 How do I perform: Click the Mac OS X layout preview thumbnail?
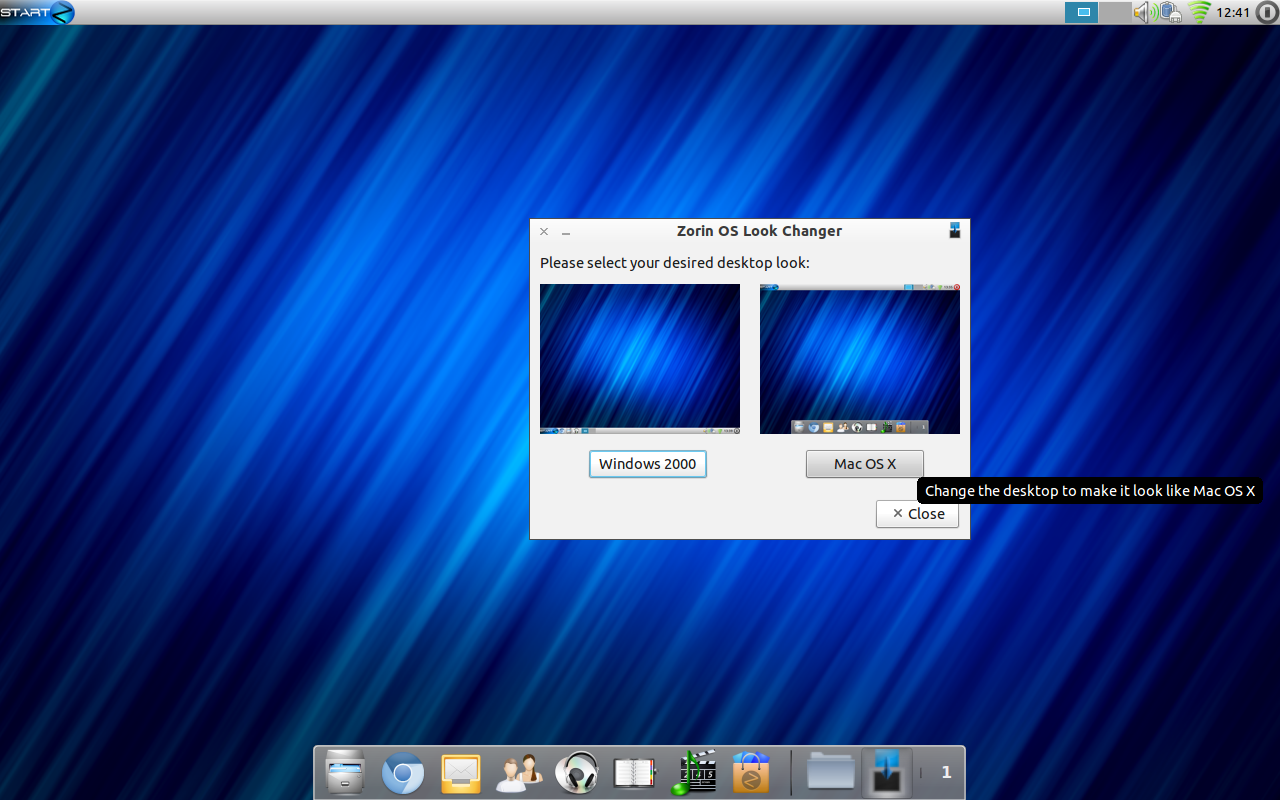860,359
